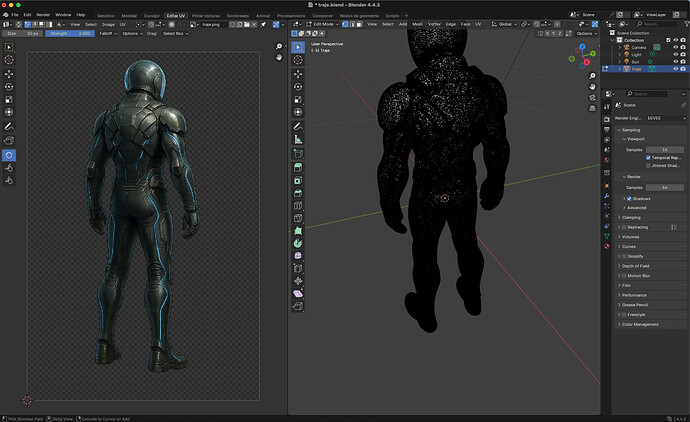Pick the Move tool in UV editor toolbar

[x=9, y=73]
